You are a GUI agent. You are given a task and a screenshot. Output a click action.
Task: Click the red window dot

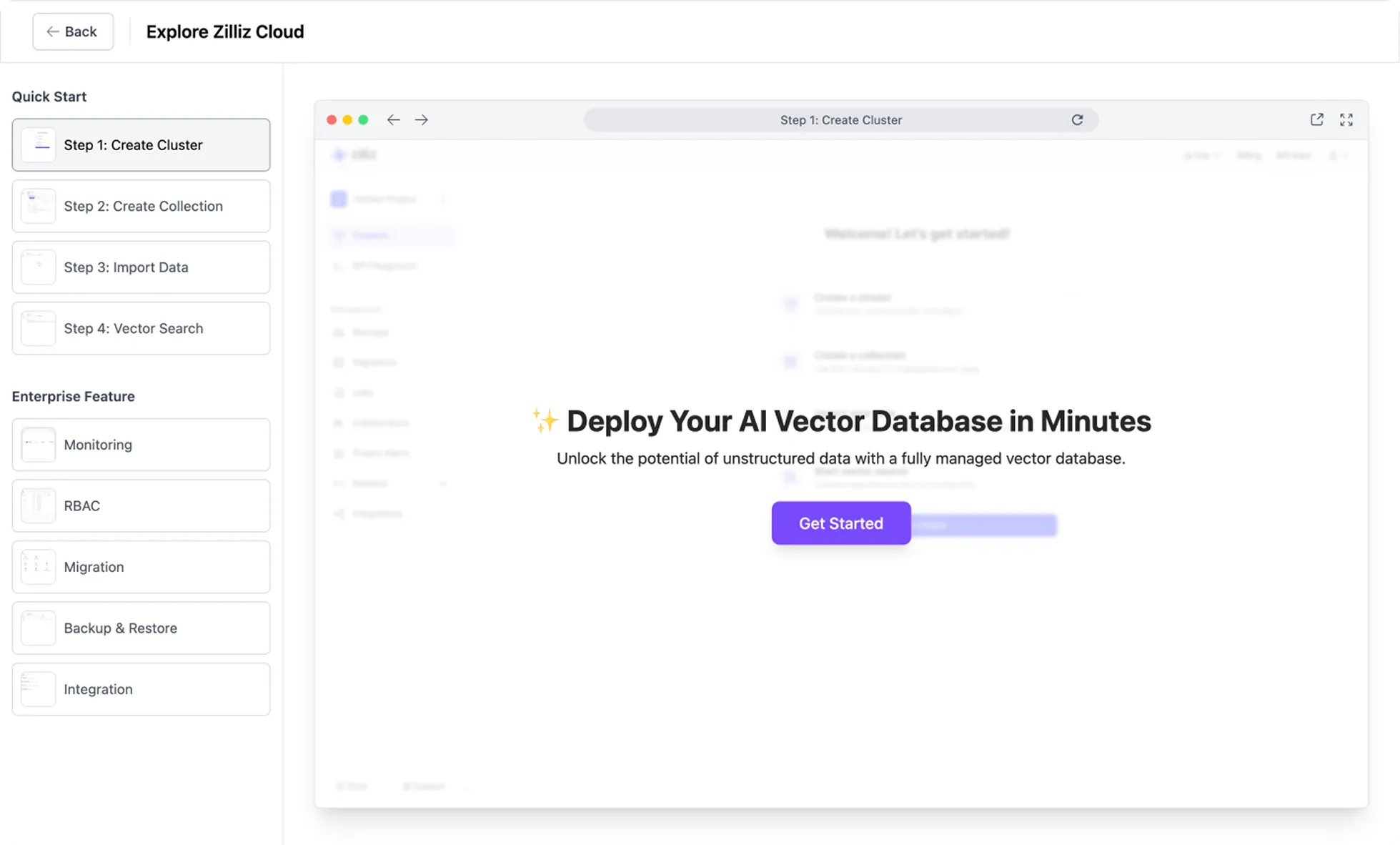click(332, 120)
